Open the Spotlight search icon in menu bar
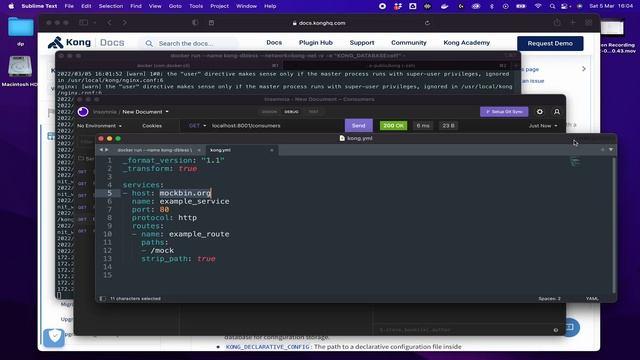The height and width of the screenshot is (360, 640). 552,6
